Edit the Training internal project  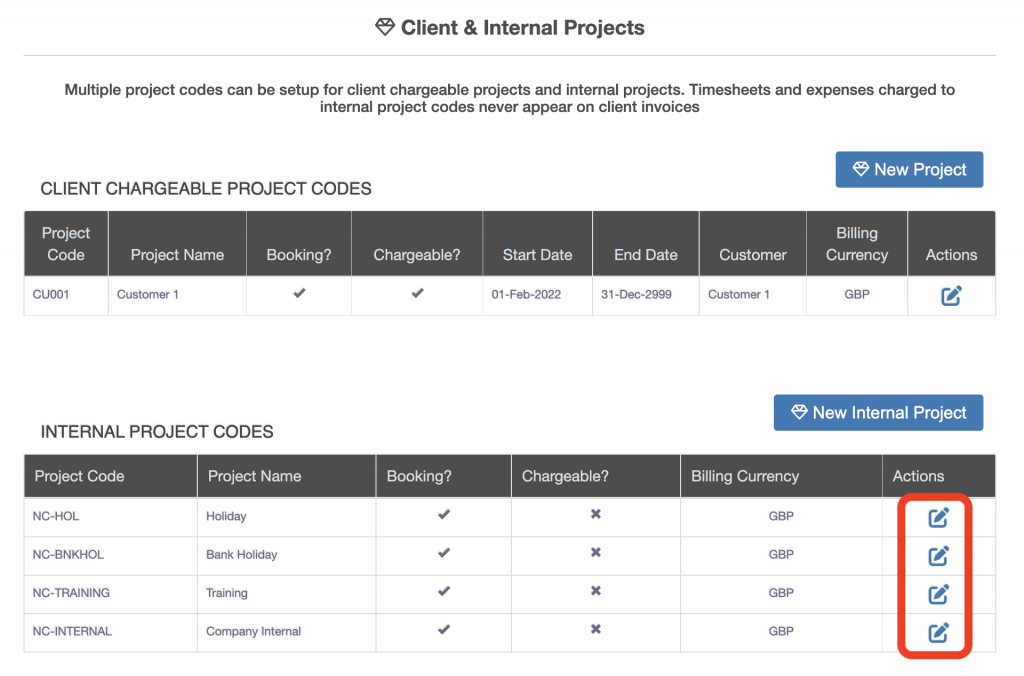938,594
